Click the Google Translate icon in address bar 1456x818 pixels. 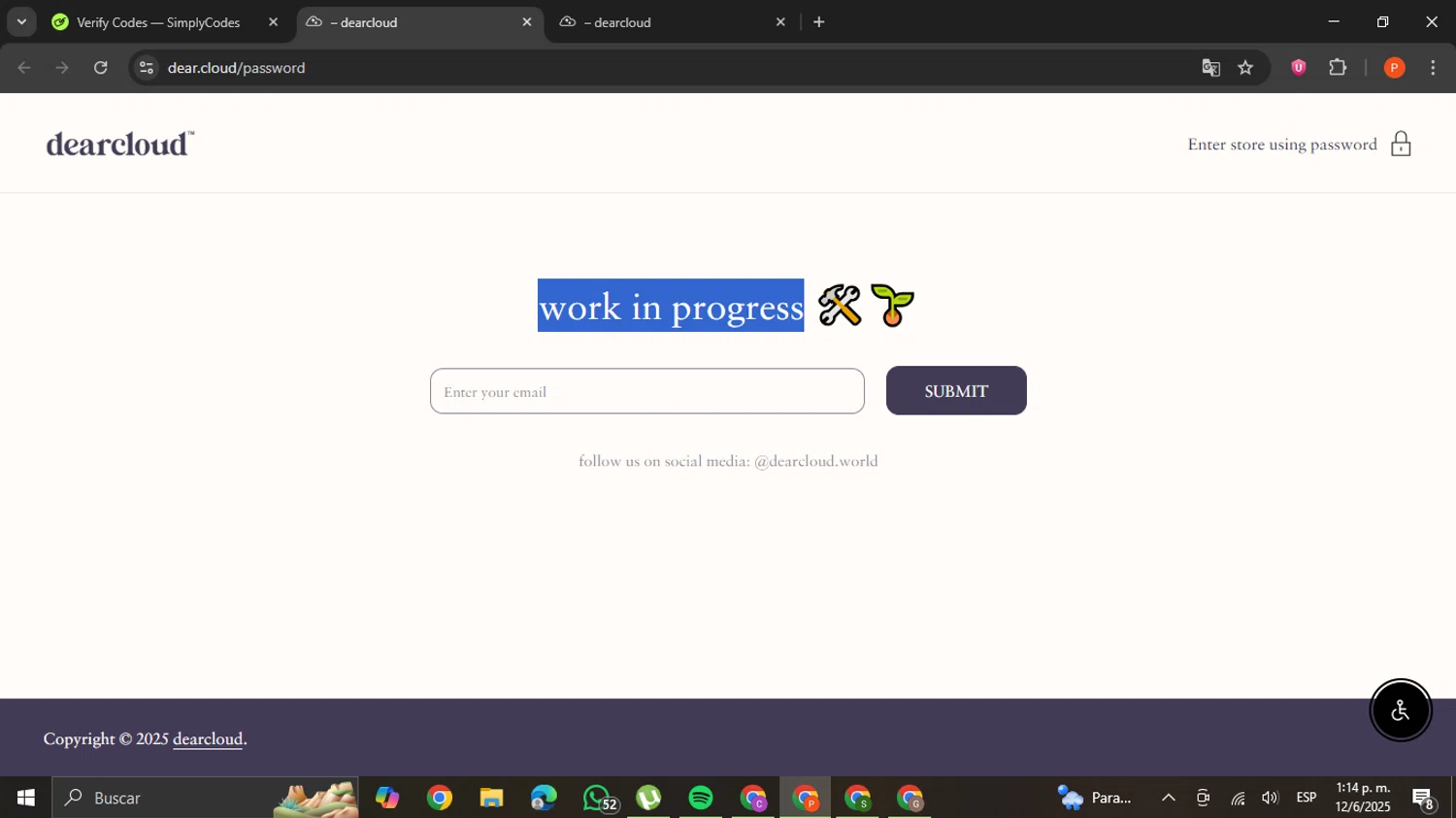pyautogui.click(x=1210, y=68)
